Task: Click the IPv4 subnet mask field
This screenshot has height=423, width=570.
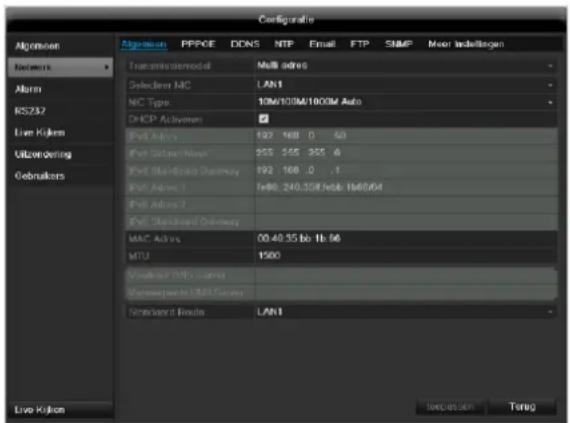Action: pyautogui.click(x=406, y=153)
